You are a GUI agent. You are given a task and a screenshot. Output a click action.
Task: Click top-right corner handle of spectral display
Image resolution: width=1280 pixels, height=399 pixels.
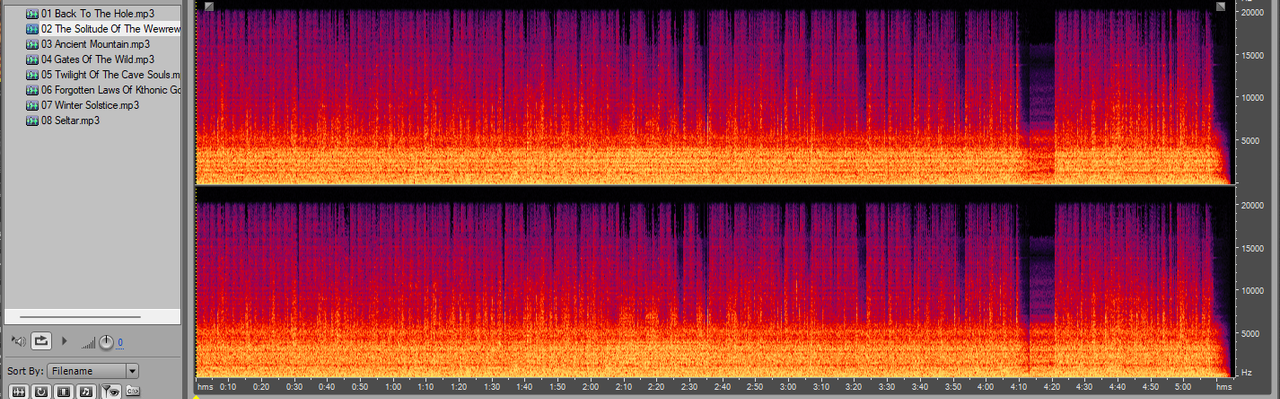pyautogui.click(x=1221, y=6)
